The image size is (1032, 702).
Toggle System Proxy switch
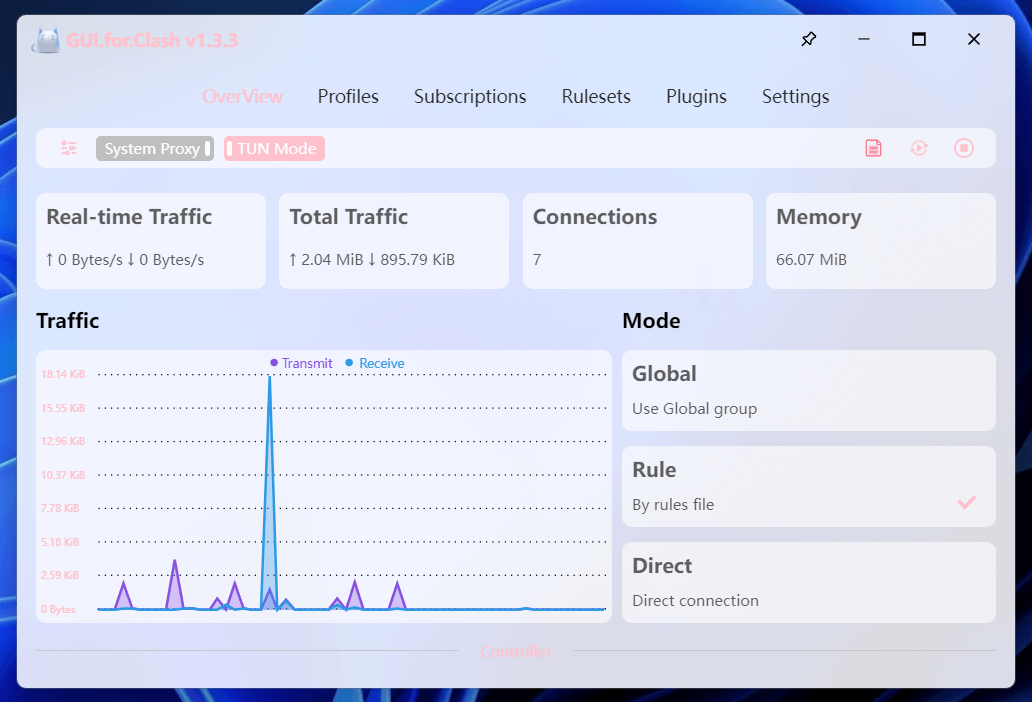tap(155, 149)
